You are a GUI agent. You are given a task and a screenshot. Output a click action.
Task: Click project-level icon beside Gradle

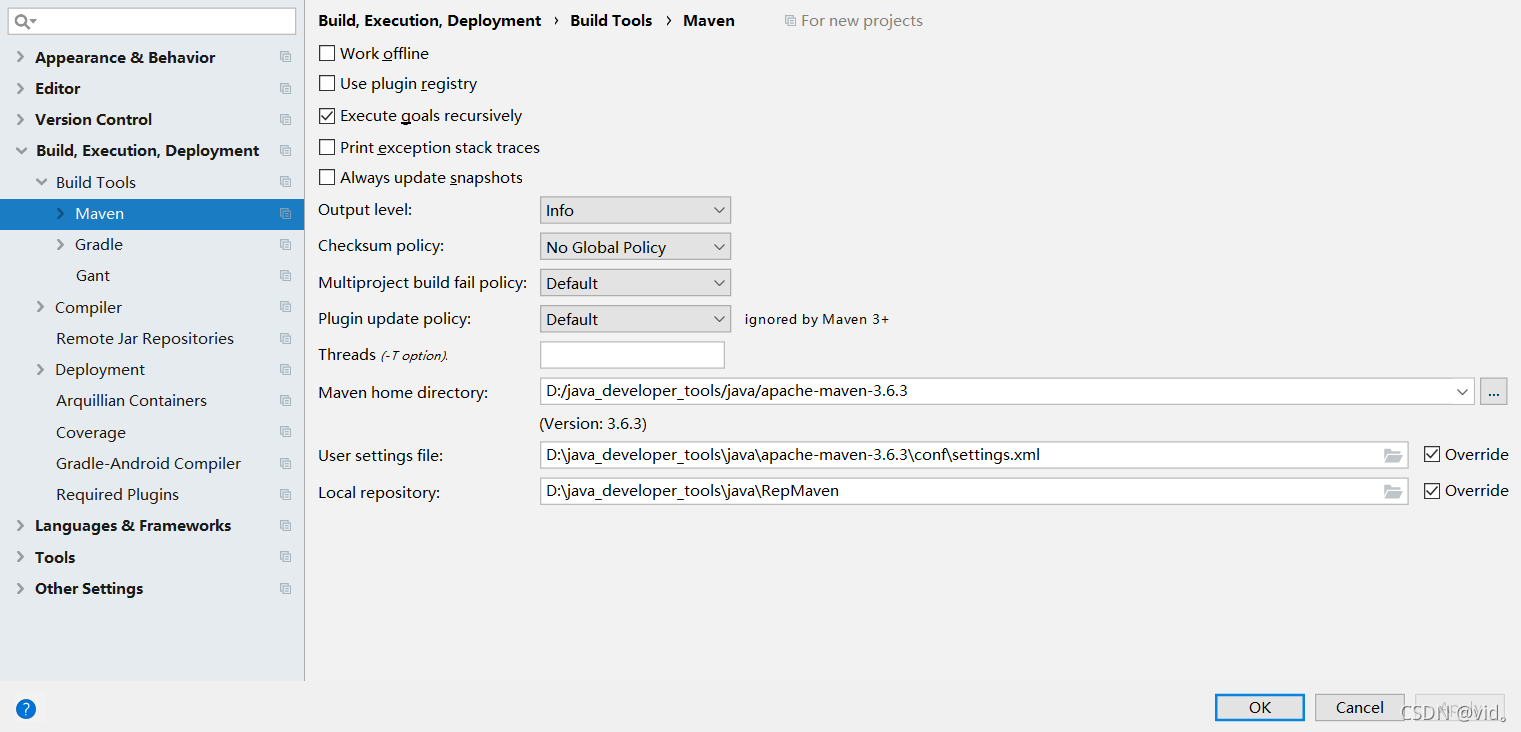pyautogui.click(x=286, y=244)
